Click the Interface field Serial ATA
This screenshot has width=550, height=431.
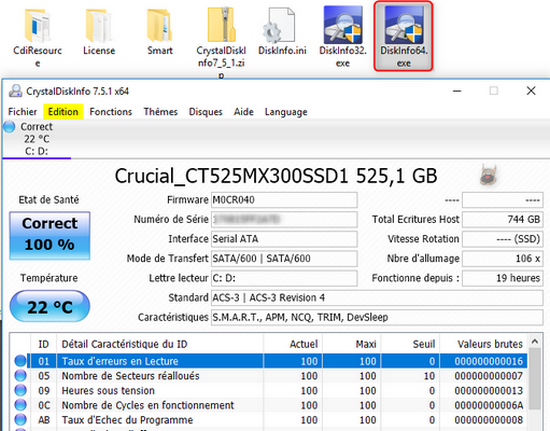coord(284,239)
